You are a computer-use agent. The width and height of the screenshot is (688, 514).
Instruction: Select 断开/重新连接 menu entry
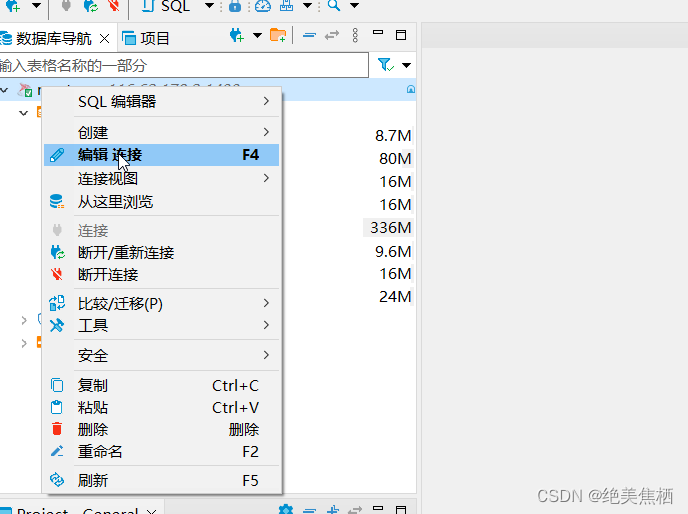coord(161,252)
